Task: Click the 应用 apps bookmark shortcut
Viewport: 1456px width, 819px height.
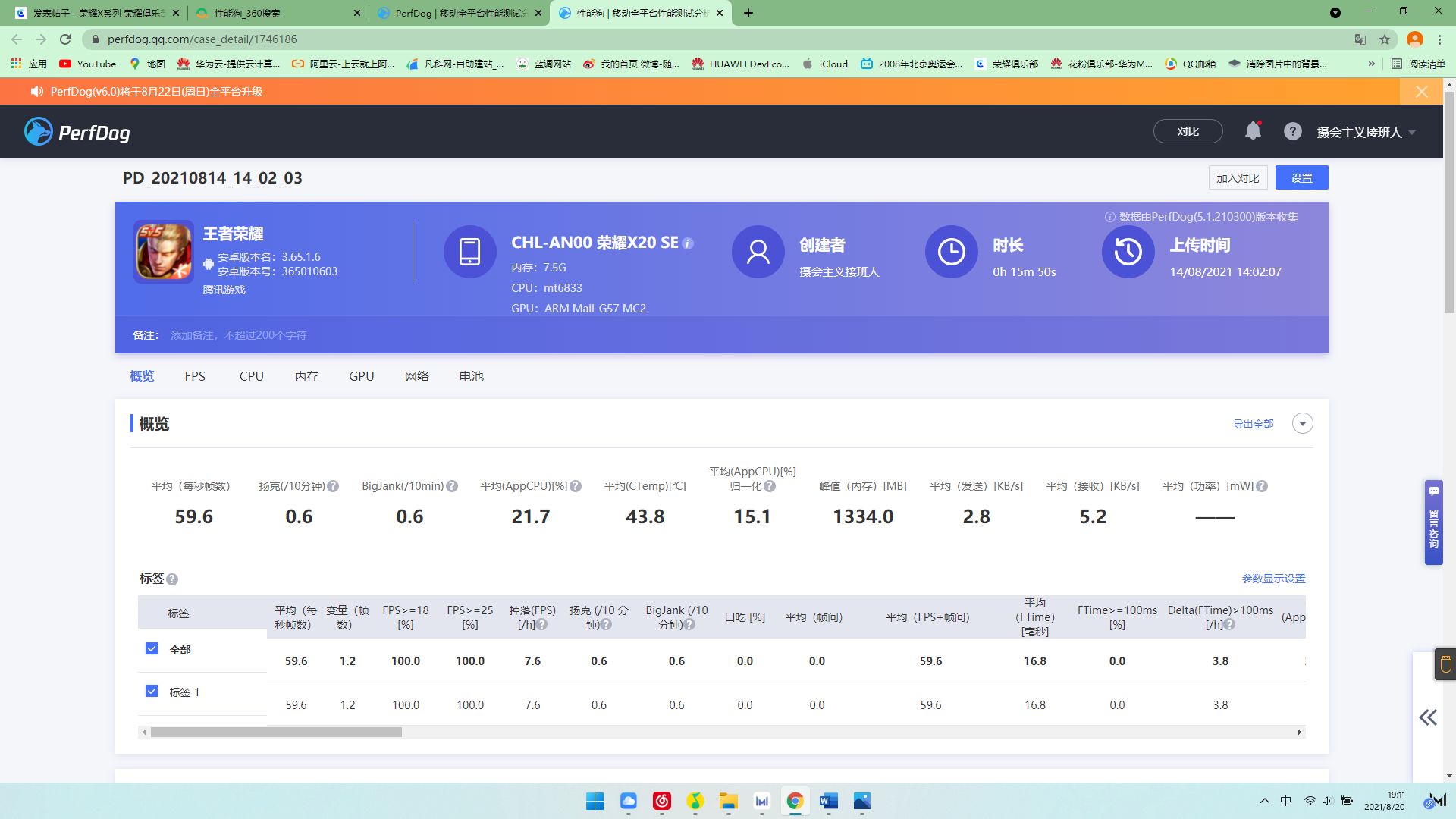Action: coord(29,64)
